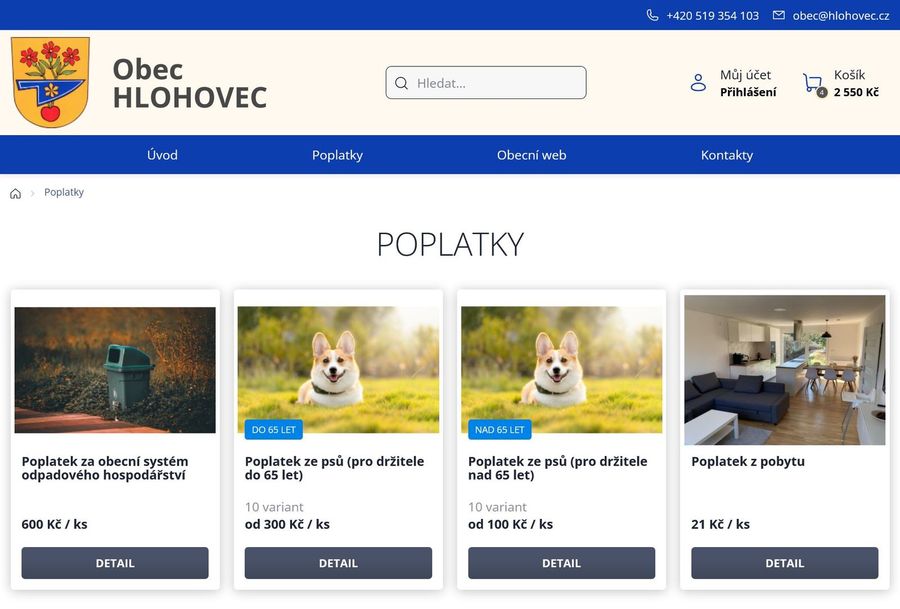Click into the Hledat search field
The height and width of the screenshot is (609, 900).
click(x=486, y=83)
